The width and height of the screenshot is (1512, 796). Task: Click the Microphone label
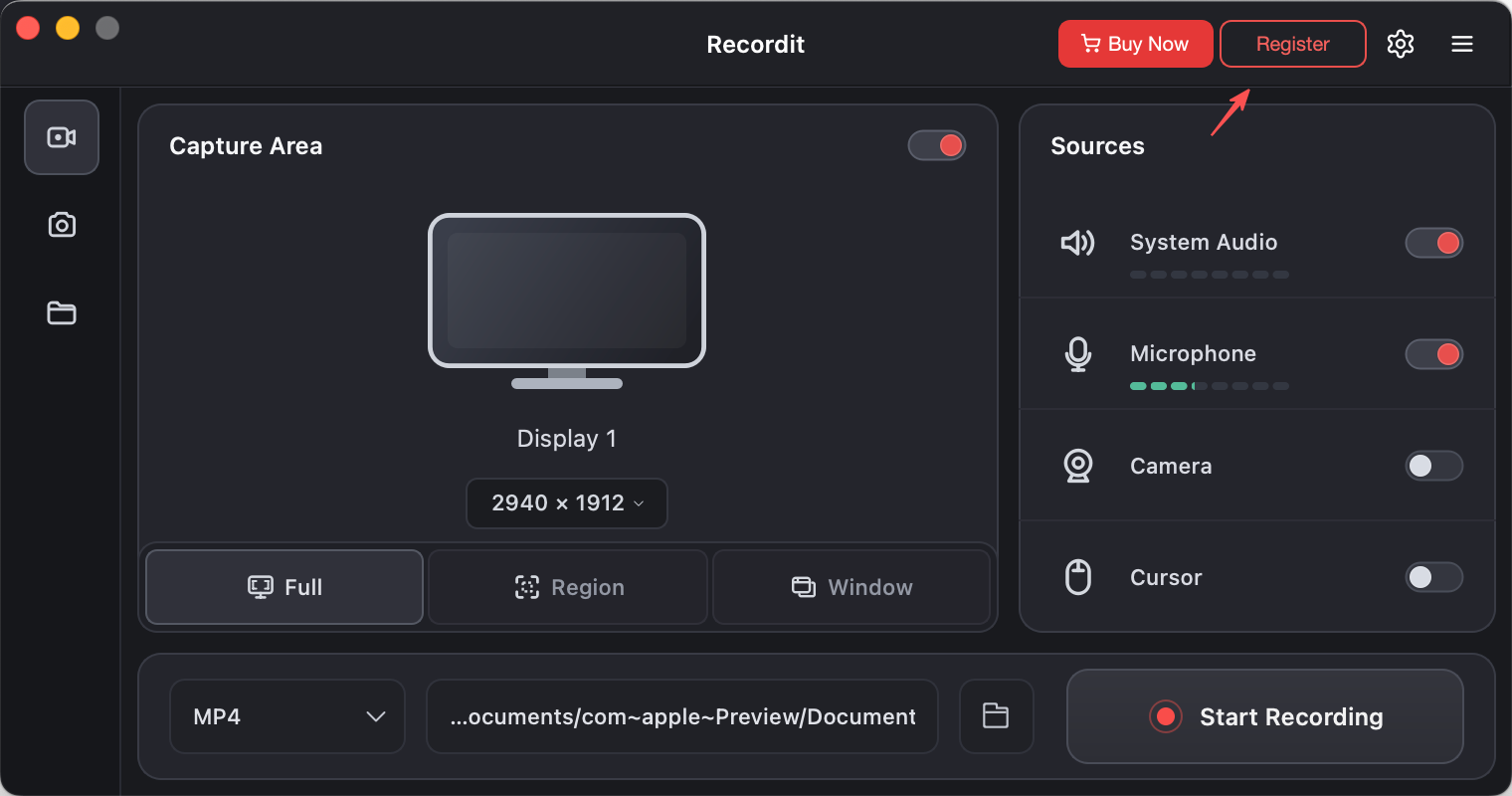click(1193, 353)
